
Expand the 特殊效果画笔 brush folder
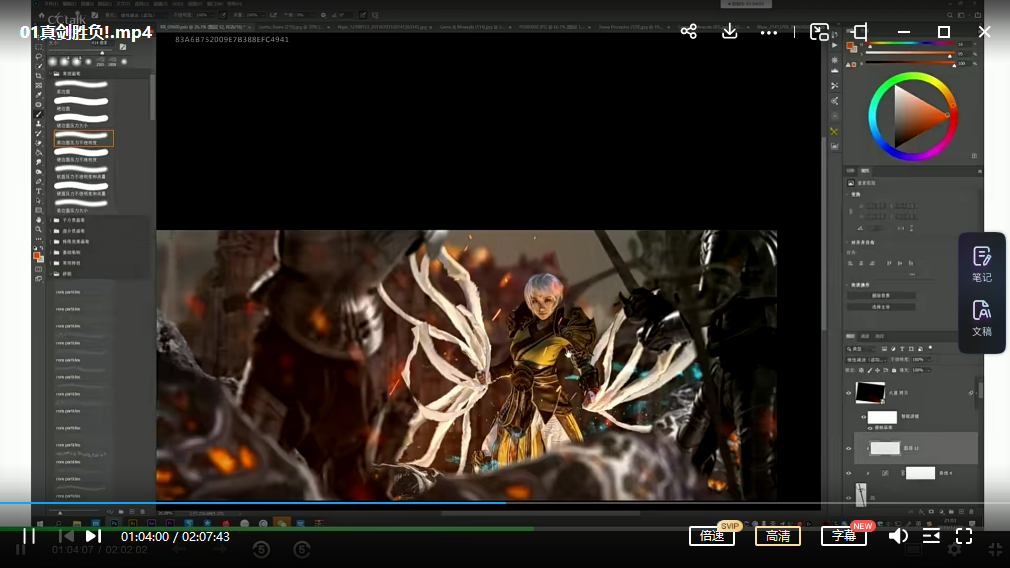point(52,241)
